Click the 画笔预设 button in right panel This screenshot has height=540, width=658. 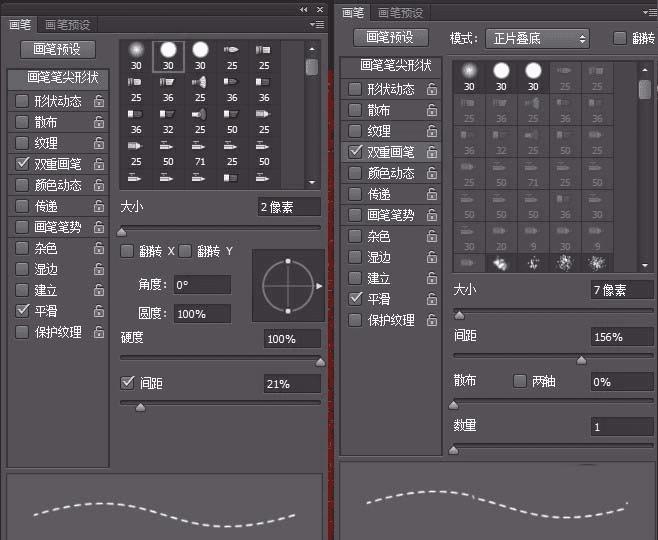(x=391, y=37)
